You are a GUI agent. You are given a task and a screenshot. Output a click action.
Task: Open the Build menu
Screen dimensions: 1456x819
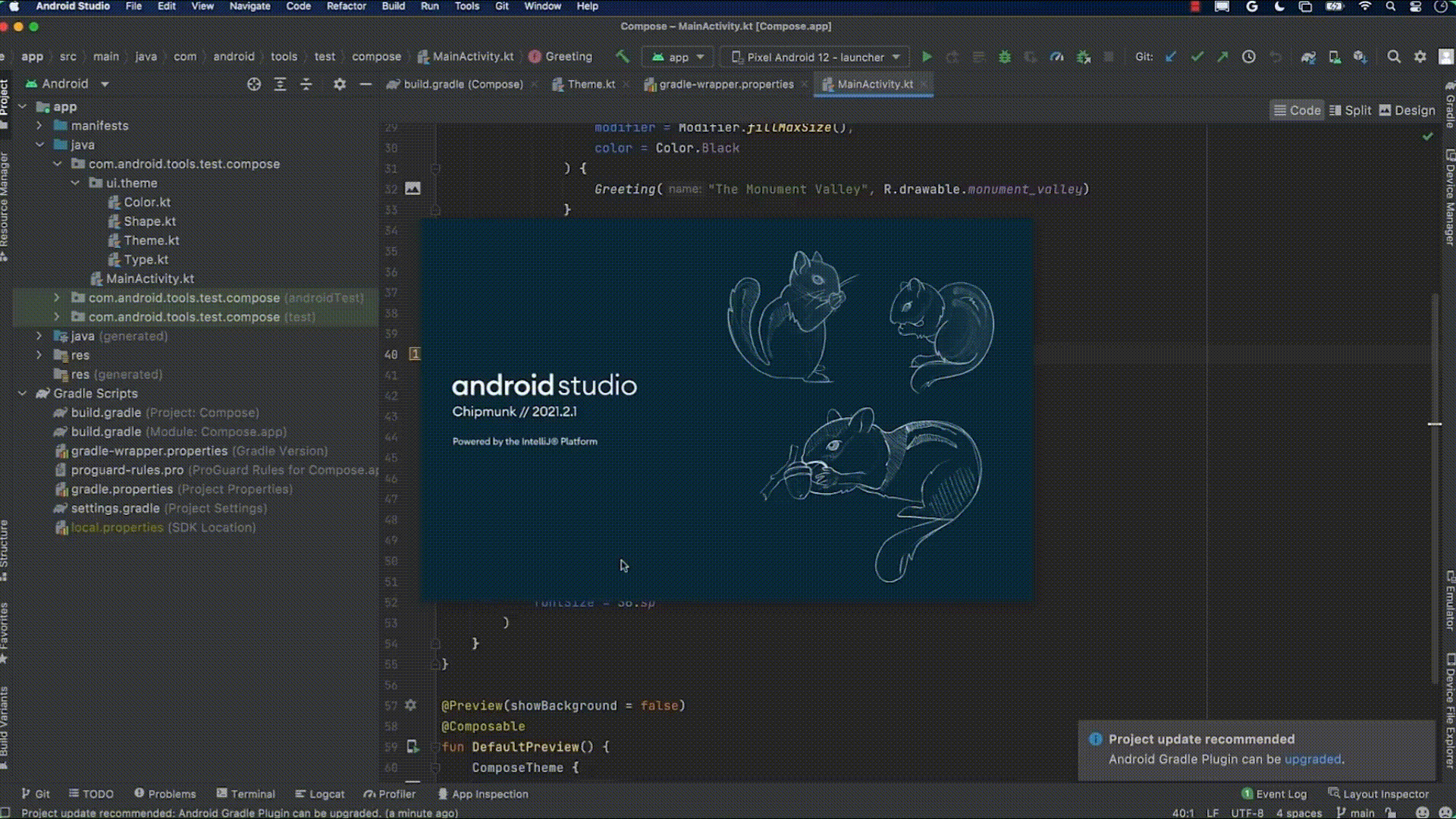393,6
